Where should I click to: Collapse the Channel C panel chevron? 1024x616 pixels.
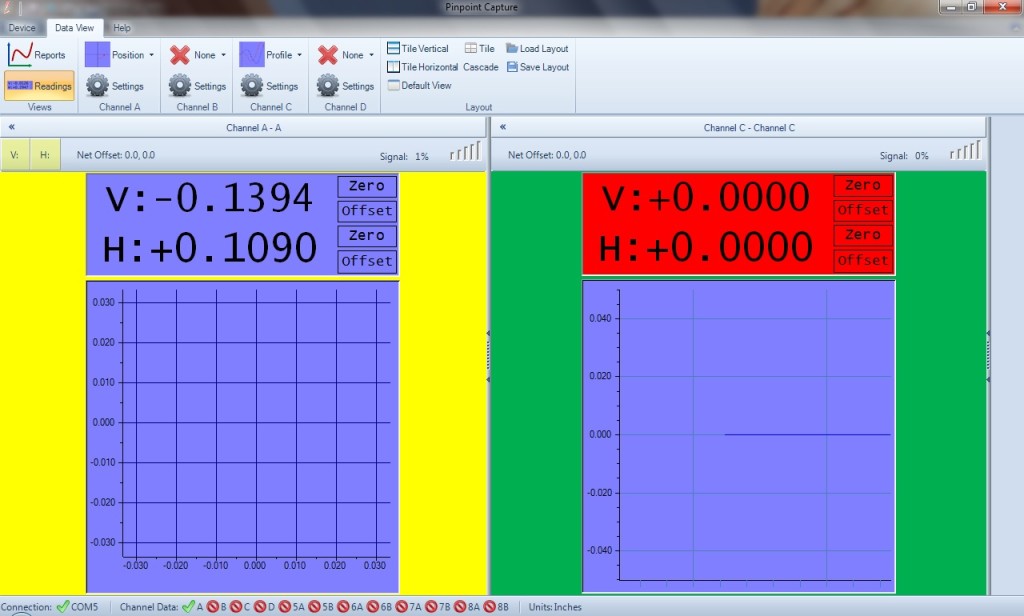(503, 127)
